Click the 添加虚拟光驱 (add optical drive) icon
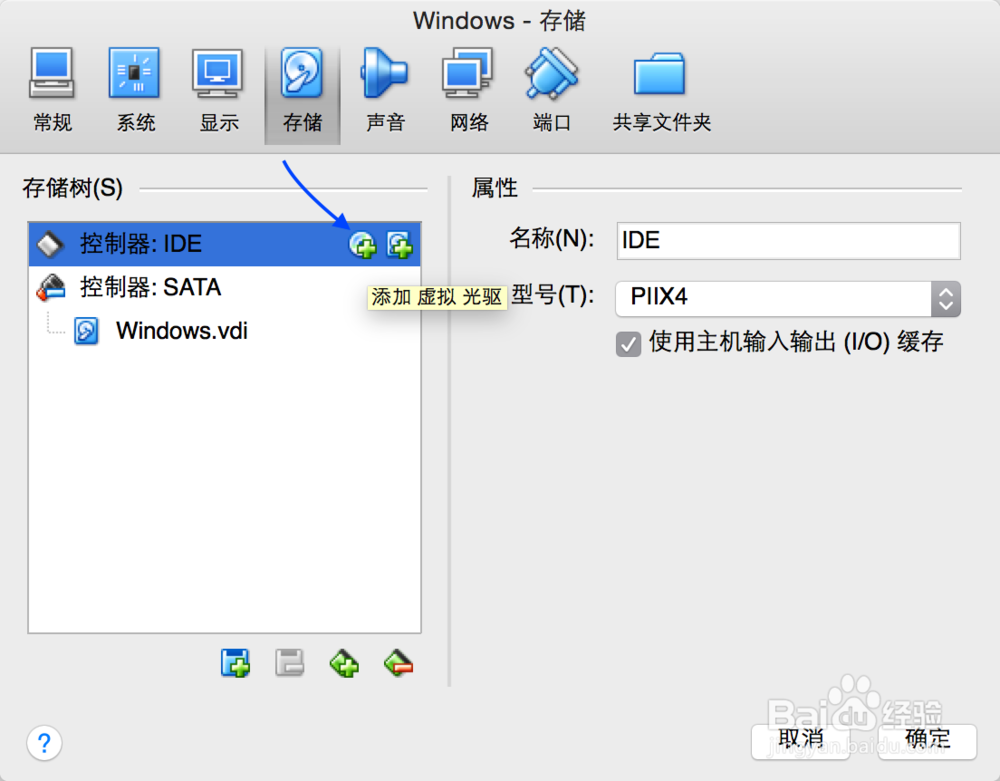The image size is (1000, 781). 363,243
